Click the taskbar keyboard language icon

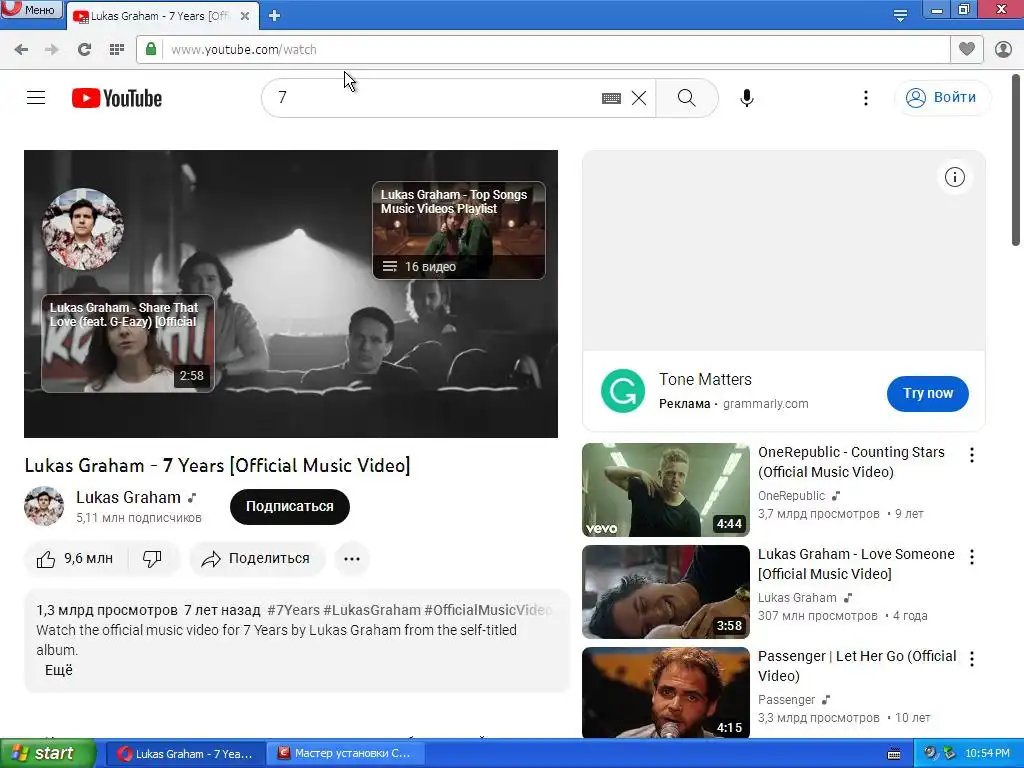tap(894, 754)
